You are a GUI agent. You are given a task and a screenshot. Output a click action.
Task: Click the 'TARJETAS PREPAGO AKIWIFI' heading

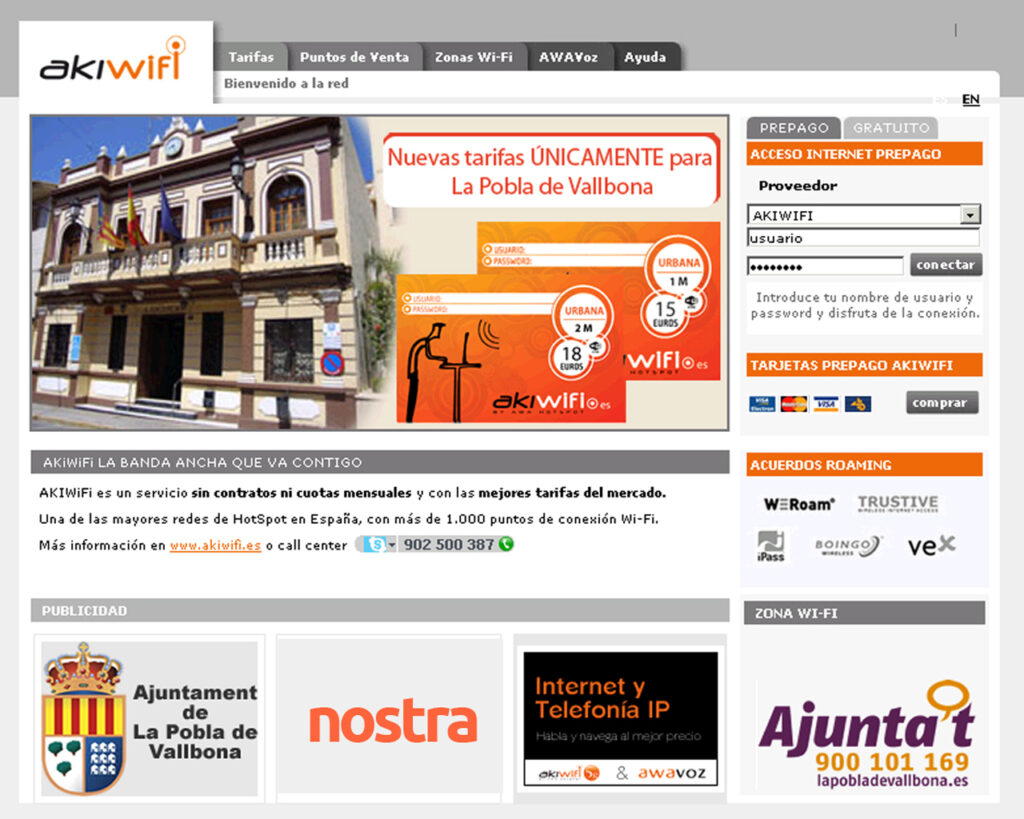click(x=852, y=365)
